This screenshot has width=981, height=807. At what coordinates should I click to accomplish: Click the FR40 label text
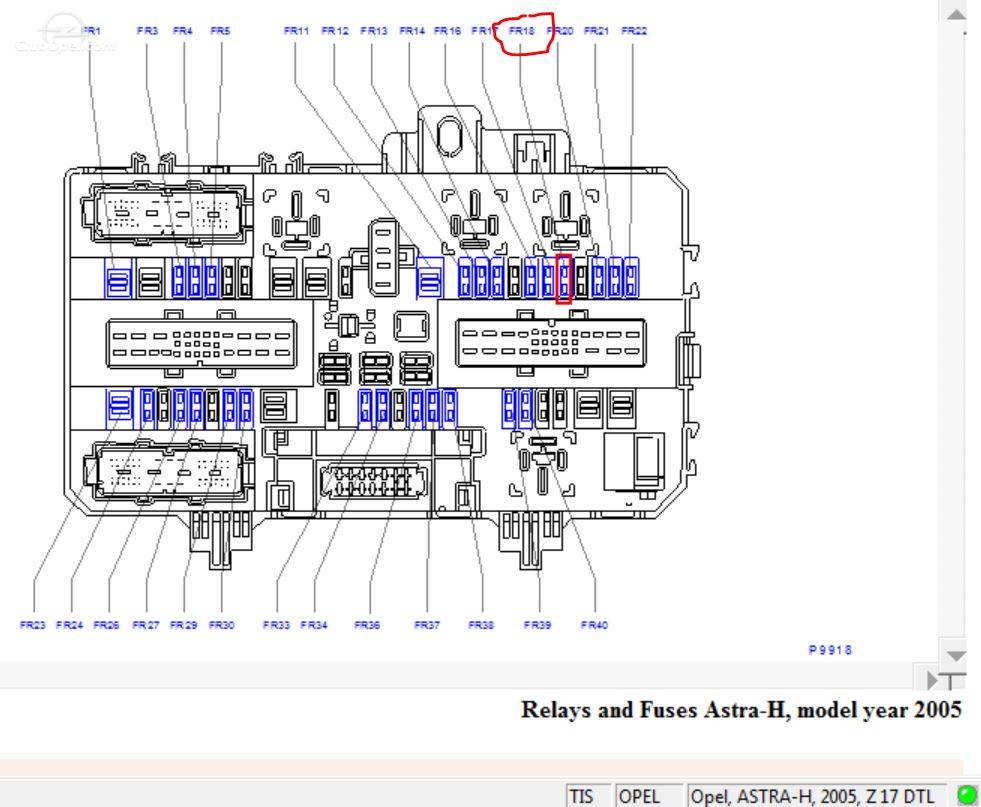[x=594, y=624]
